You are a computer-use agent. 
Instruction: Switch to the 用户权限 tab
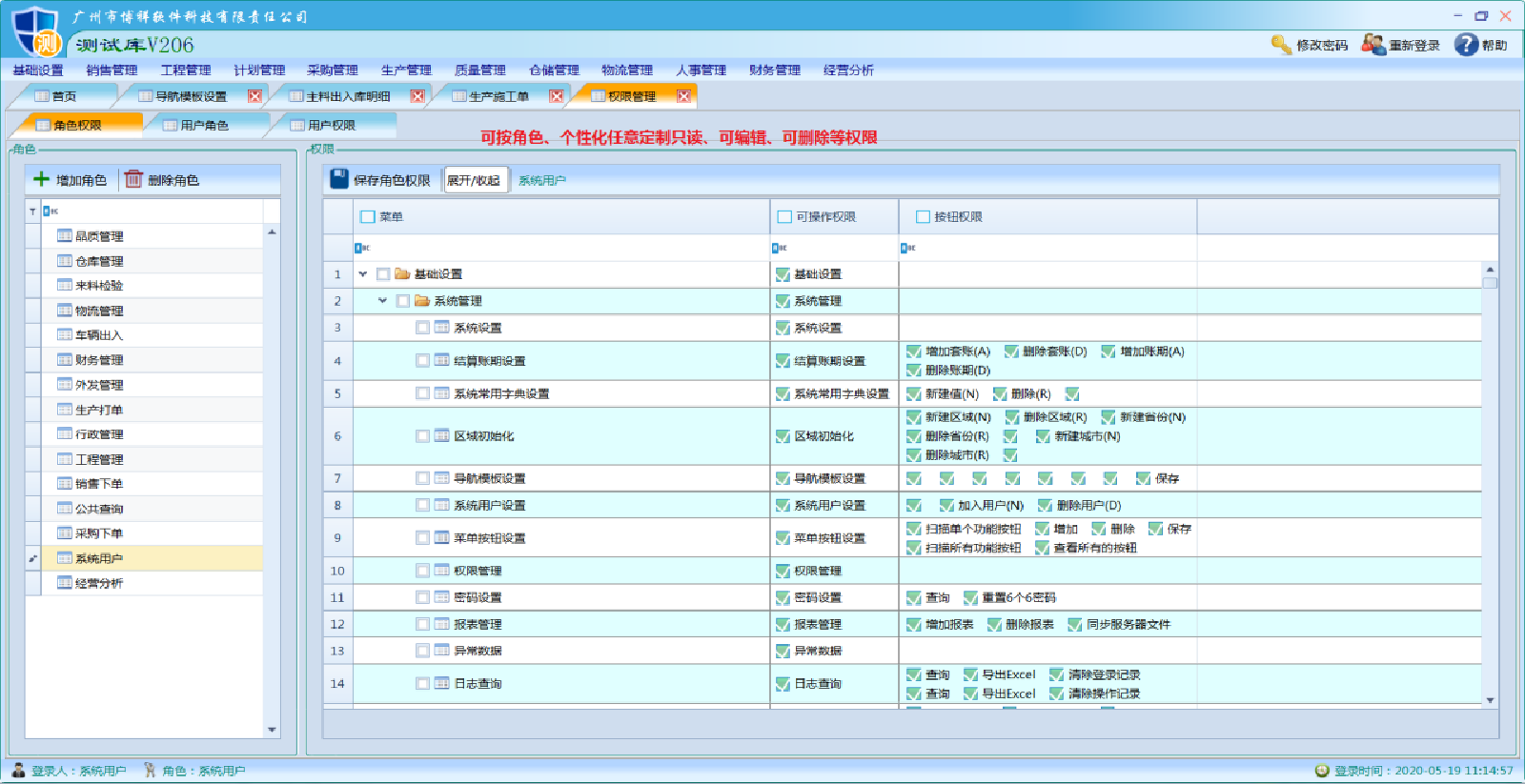(332, 125)
